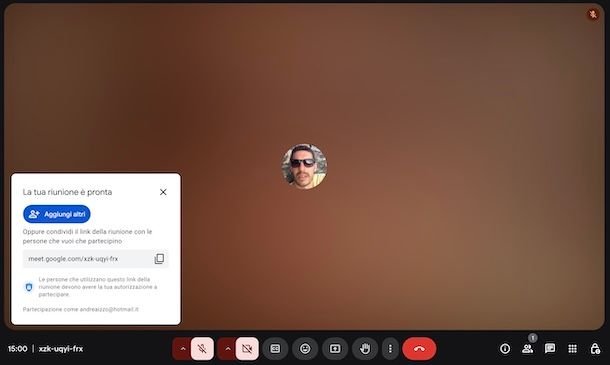Send a reaction emoji

tap(305, 349)
